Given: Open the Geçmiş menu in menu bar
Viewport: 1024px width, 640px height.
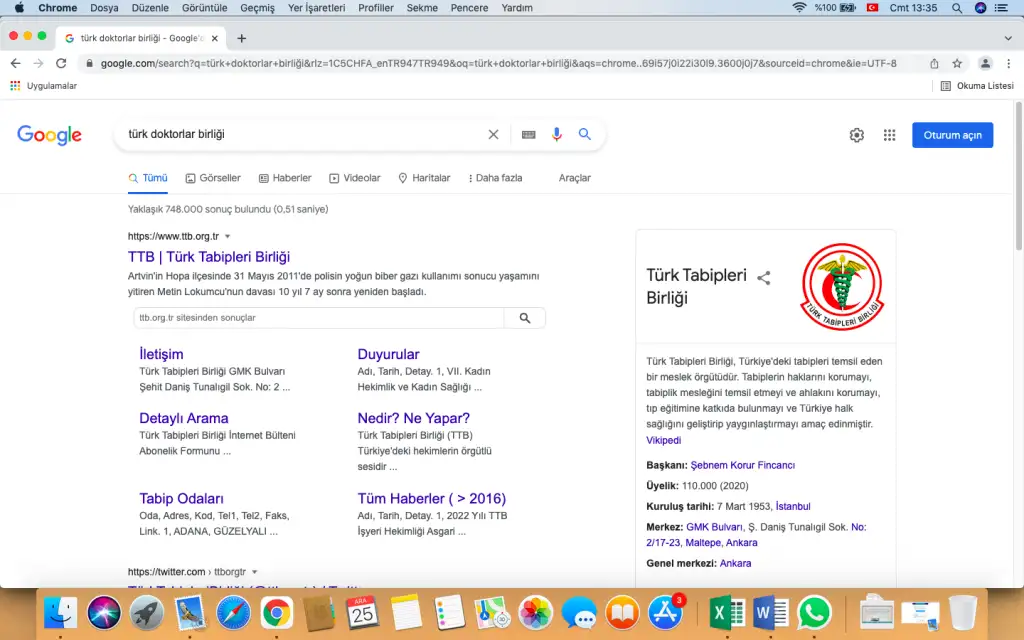Looking at the screenshot, I should coord(257,8).
